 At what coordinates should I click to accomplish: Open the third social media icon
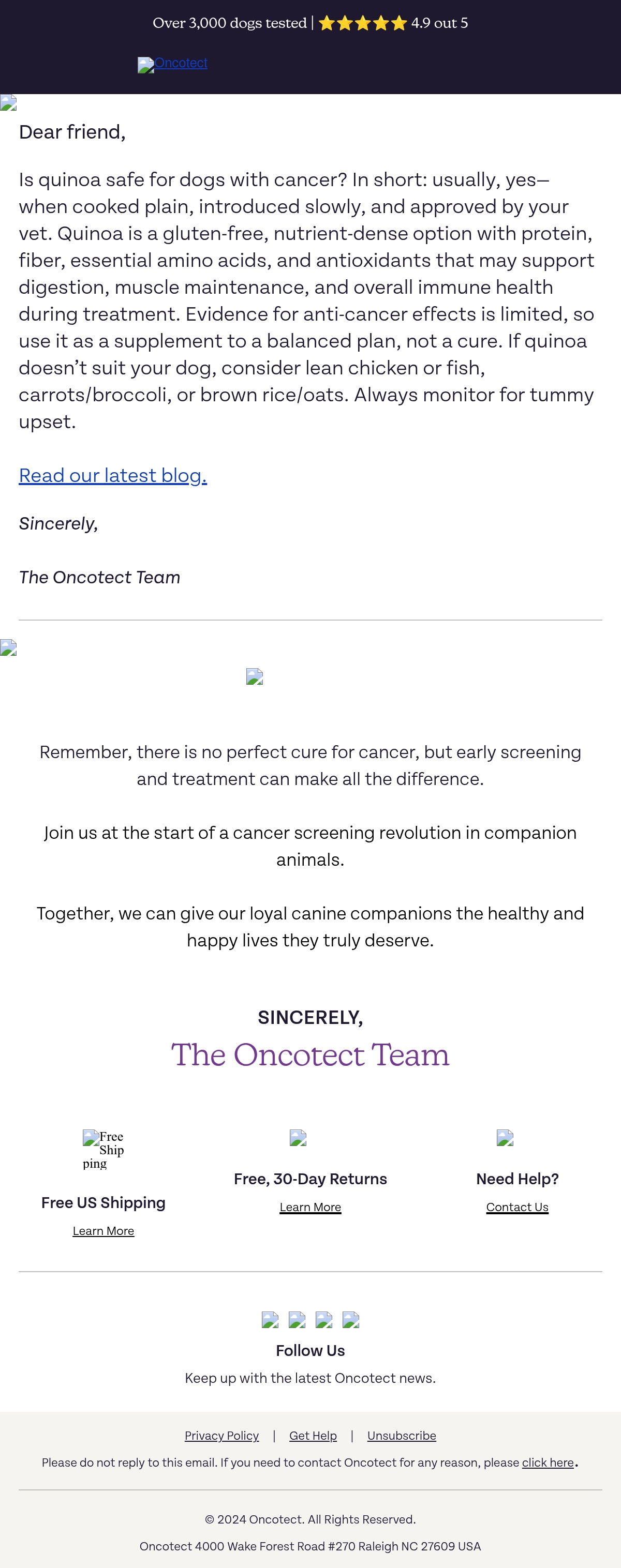point(324,1320)
